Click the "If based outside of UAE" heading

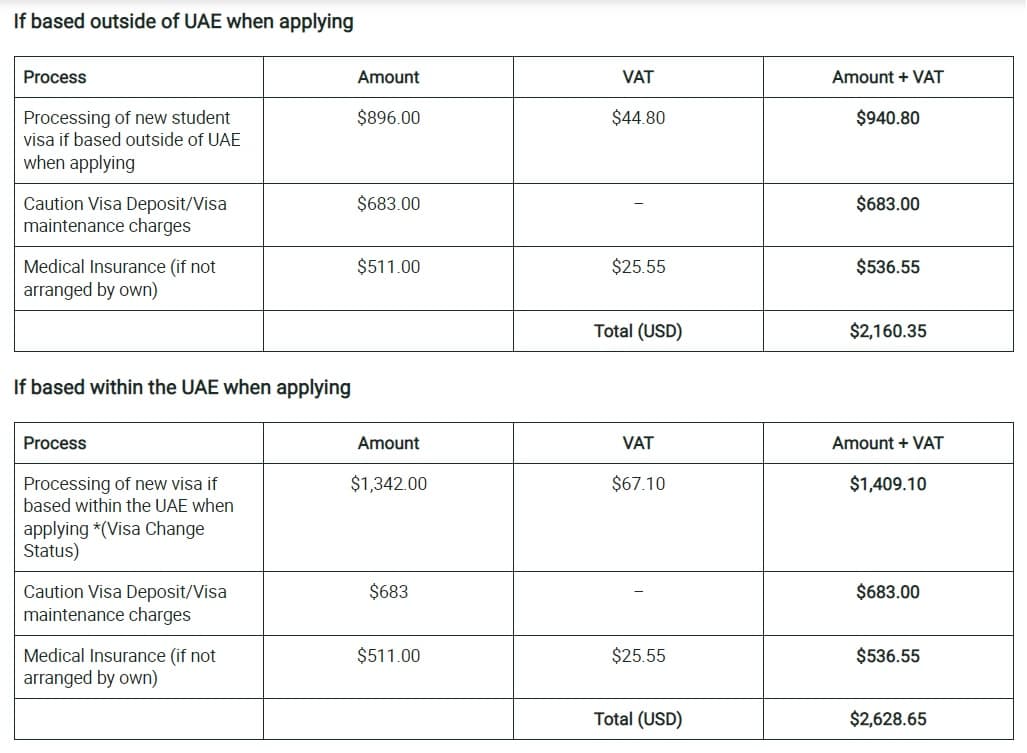click(x=183, y=22)
